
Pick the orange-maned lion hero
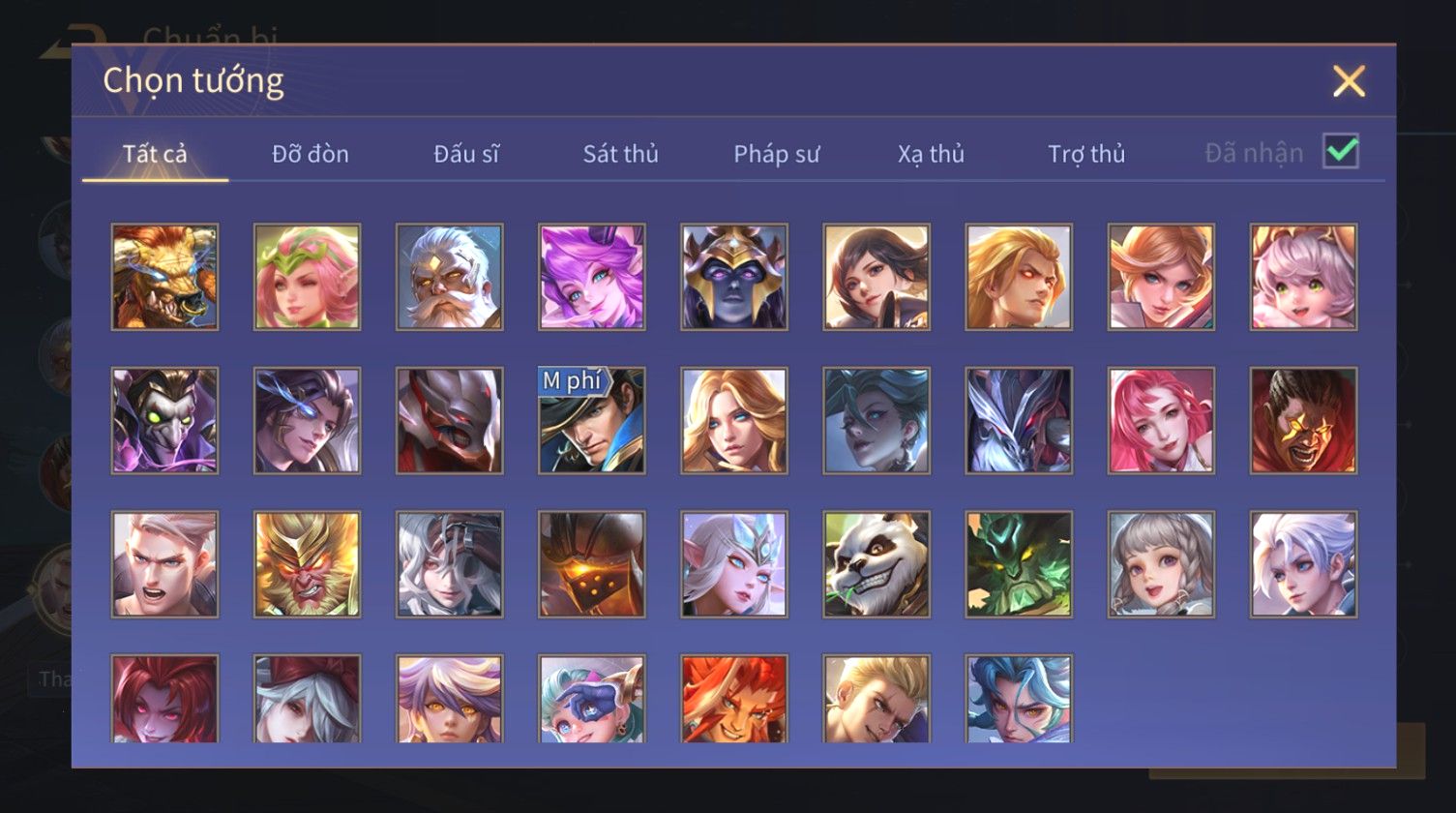pos(734,699)
